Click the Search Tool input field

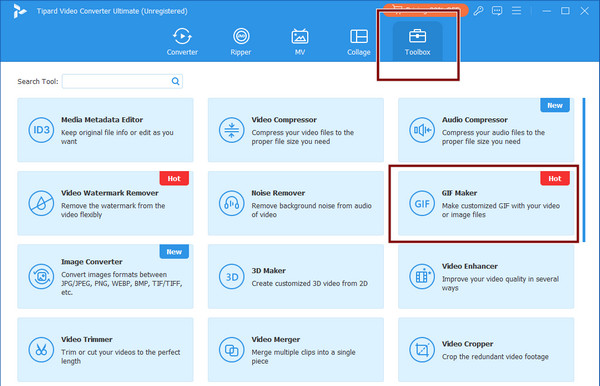(x=122, y=81)
